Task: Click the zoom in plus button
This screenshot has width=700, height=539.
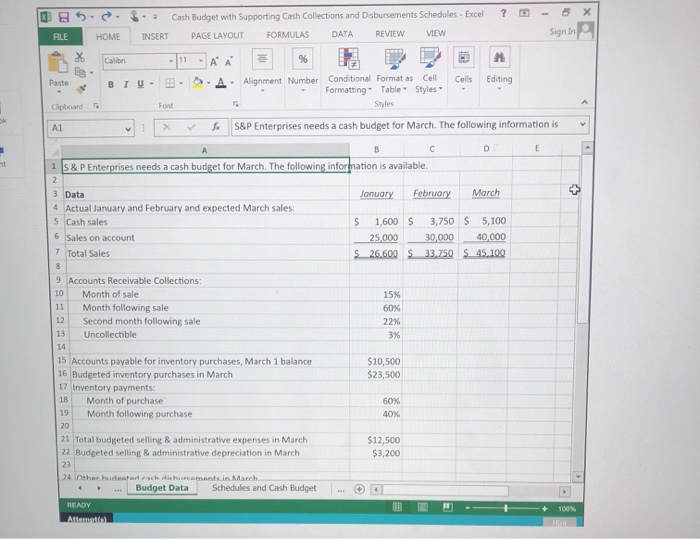Action: [x=544, y=509]
